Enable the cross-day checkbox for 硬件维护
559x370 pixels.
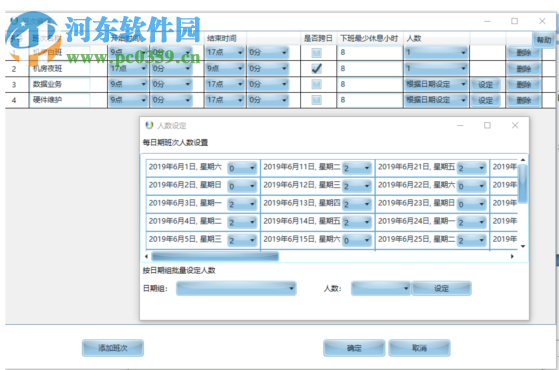[x=317, y=100]
